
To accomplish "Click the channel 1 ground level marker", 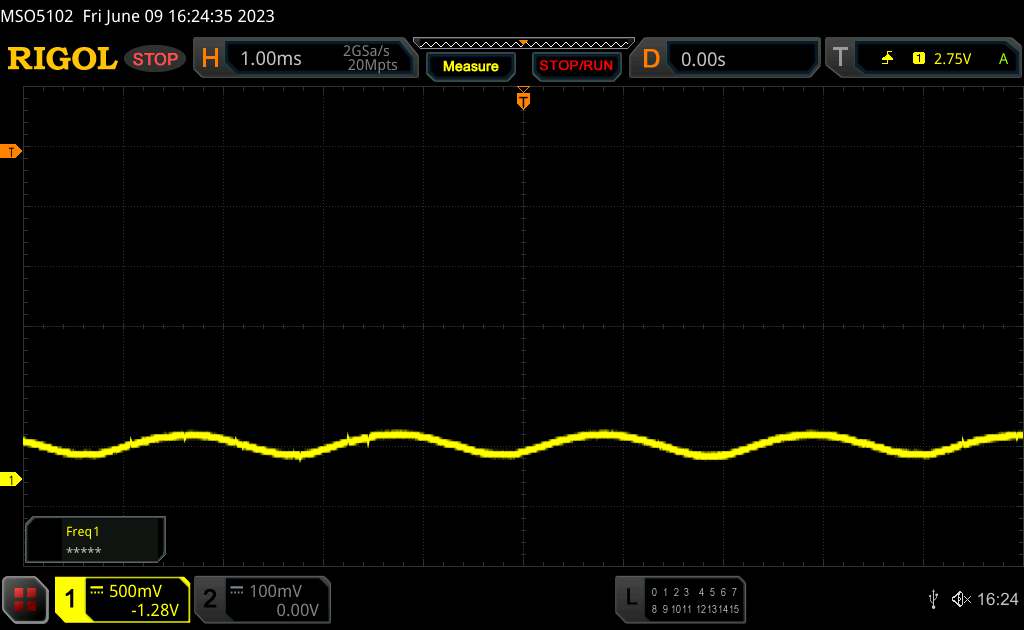I will [x=10, y=479].
